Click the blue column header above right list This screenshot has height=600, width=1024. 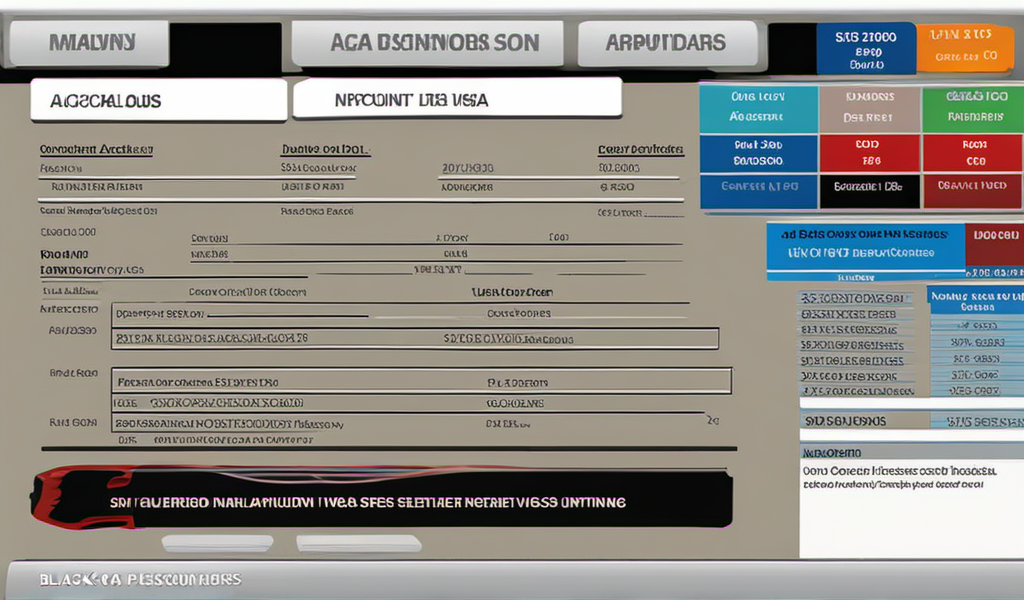(x=975, y=300)
